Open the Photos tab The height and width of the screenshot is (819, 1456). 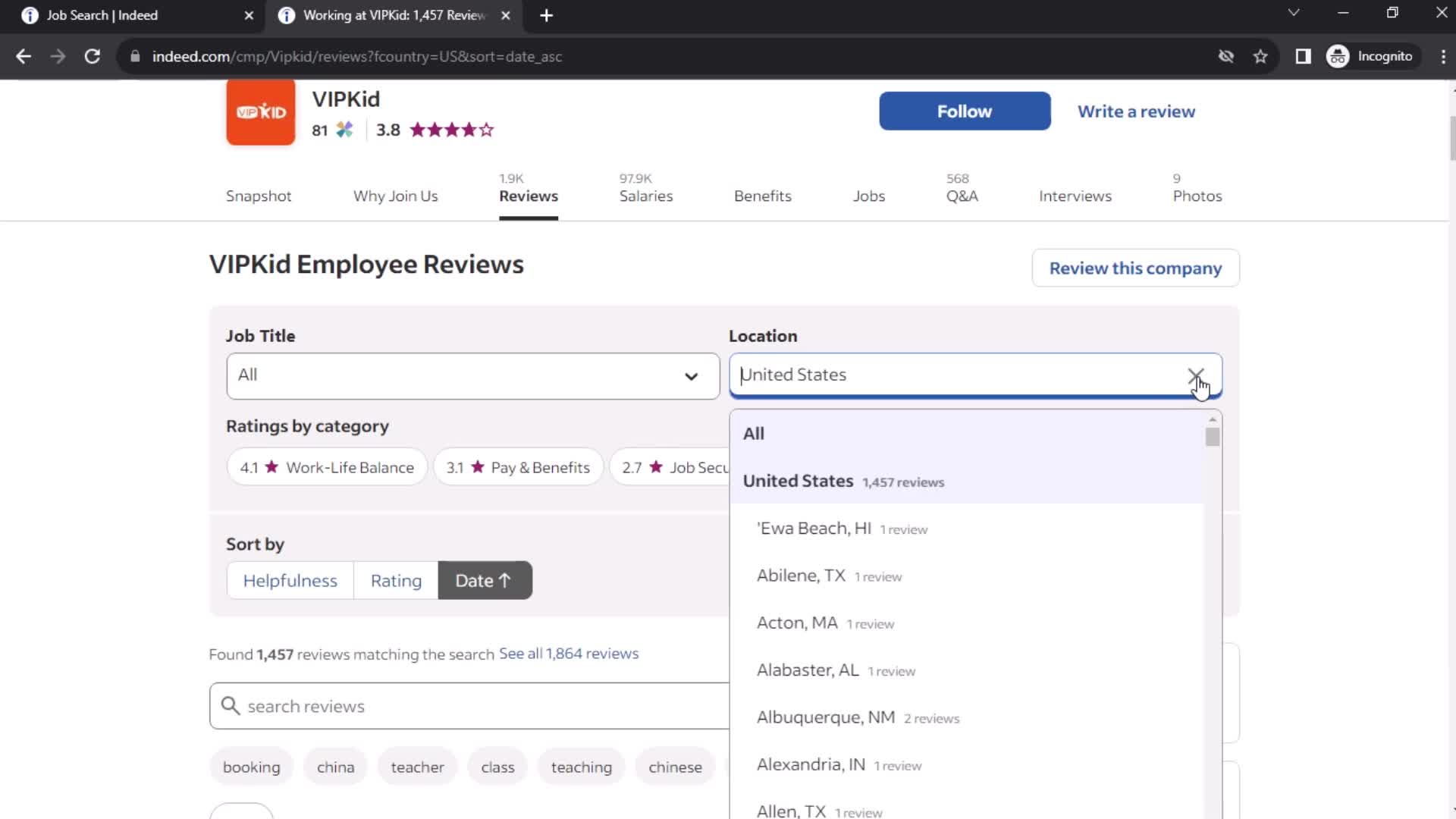[x=1197, y=196]
